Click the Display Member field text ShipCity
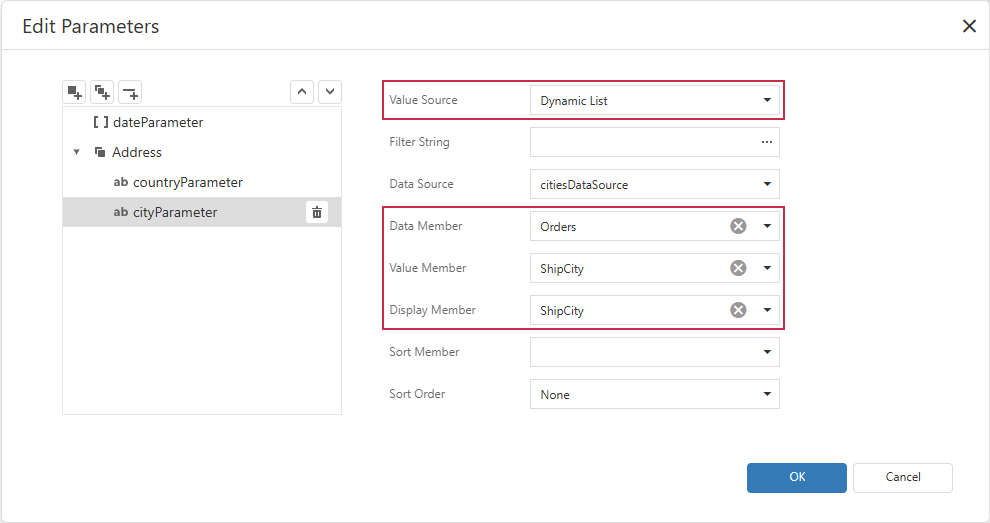The width and height of the screenshot is (990, 523). [562, 311]
